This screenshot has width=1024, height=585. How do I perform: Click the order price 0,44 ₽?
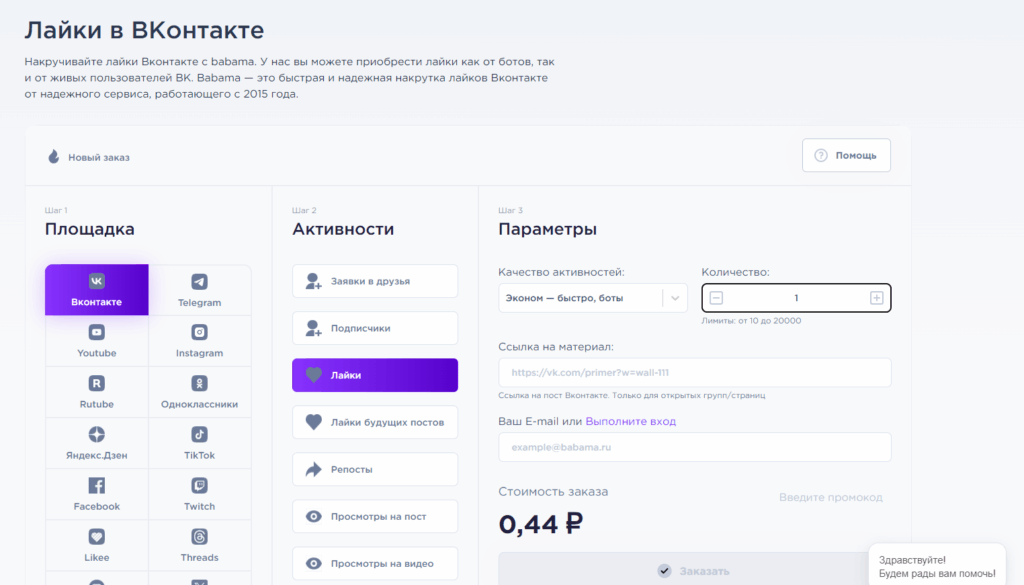[541, 524]
